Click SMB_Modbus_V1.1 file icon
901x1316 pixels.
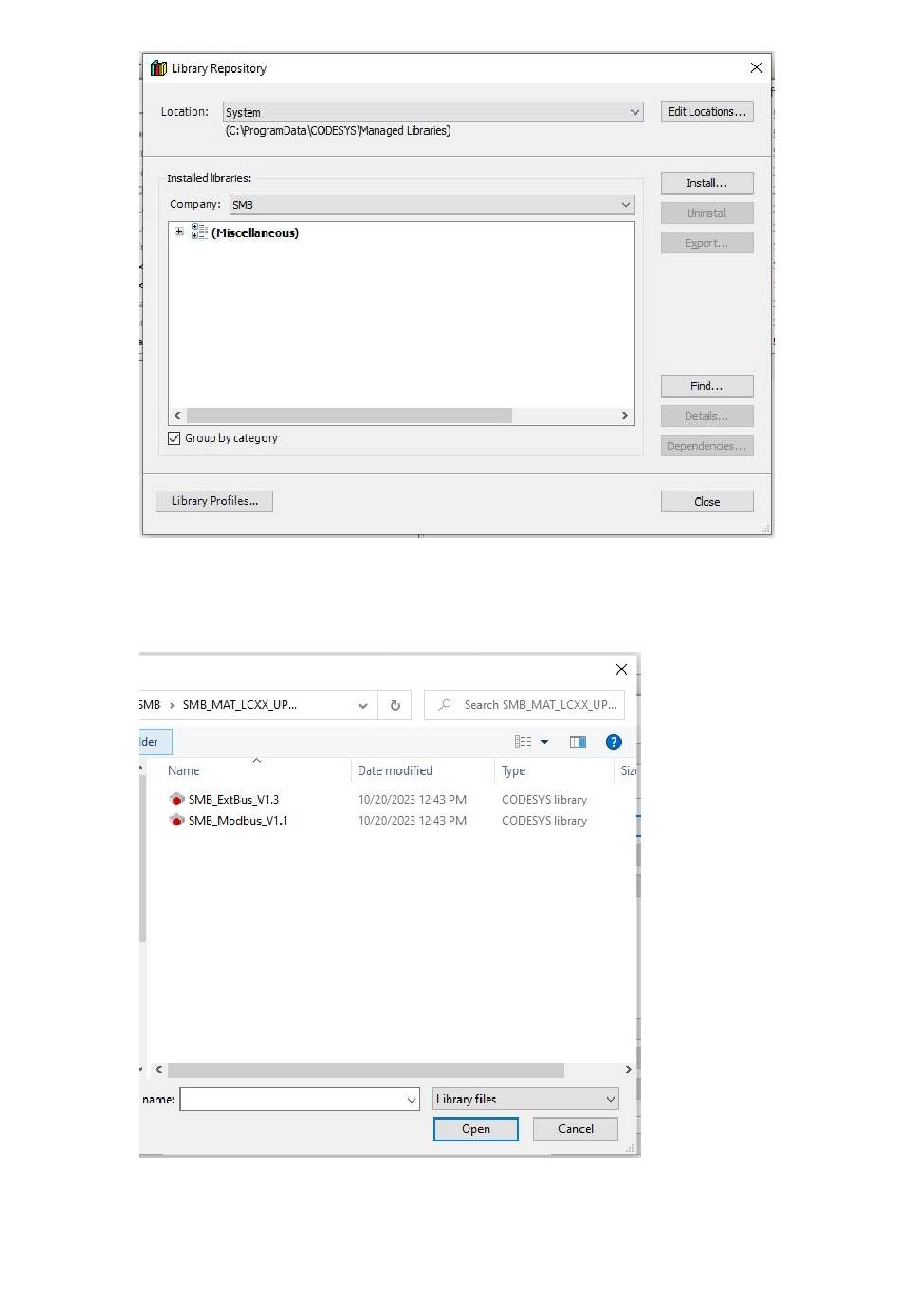[176, 820]
